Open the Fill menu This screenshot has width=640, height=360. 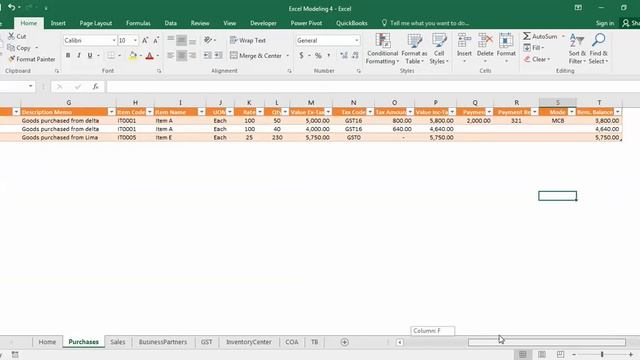tap(534, 48)
